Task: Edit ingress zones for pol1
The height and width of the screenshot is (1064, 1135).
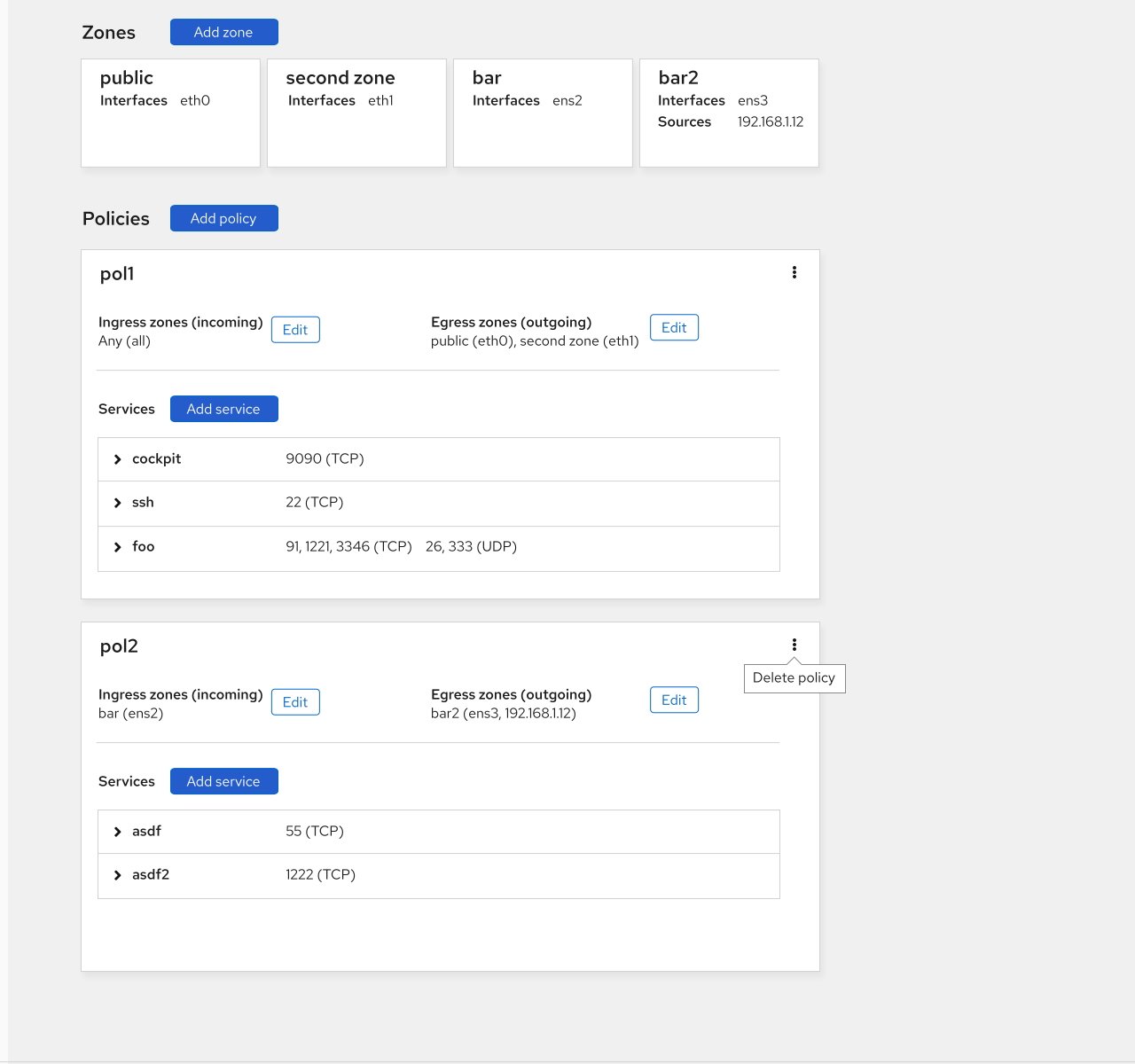Action: 295,329
